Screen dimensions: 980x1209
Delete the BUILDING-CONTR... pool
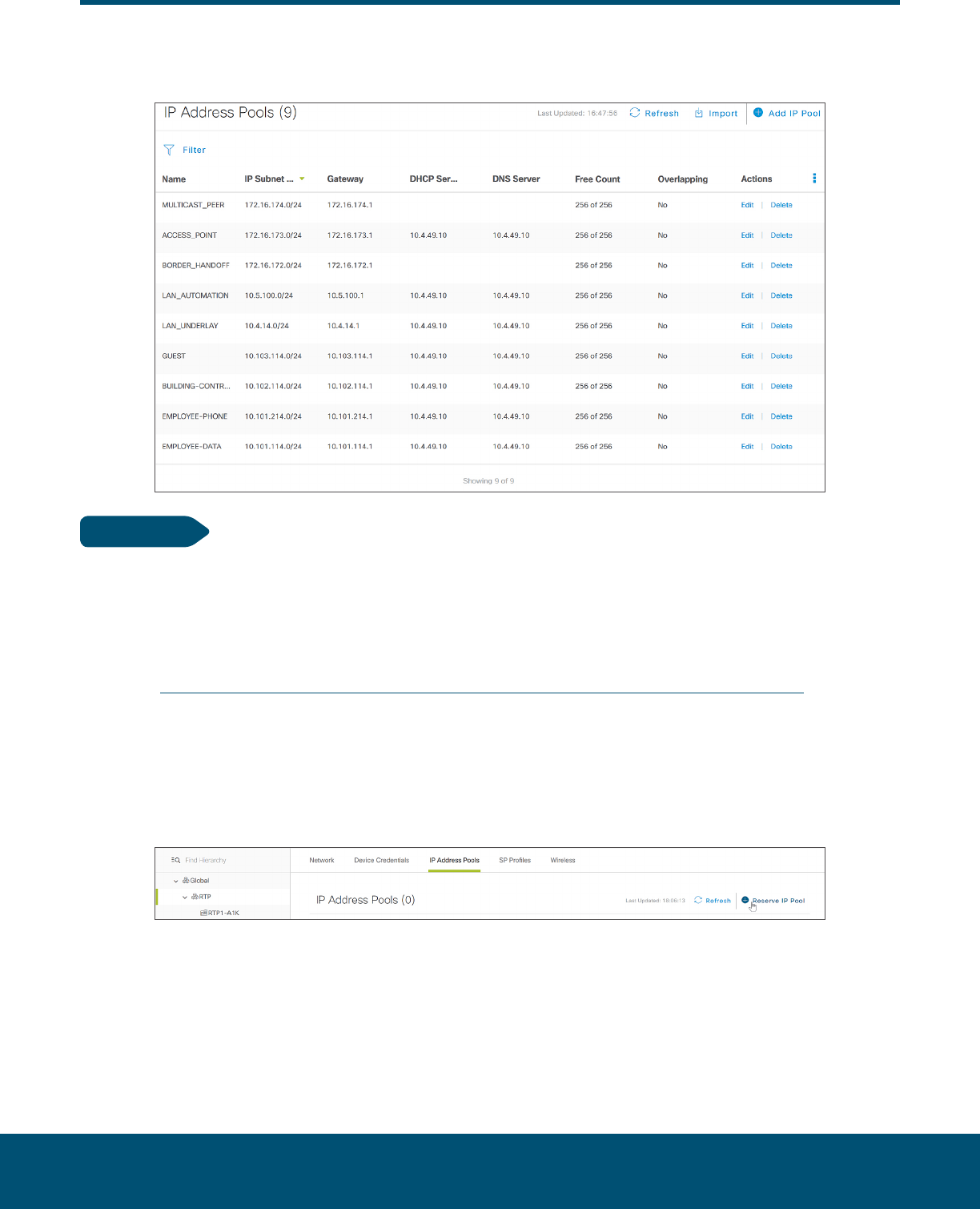[781, 386]
